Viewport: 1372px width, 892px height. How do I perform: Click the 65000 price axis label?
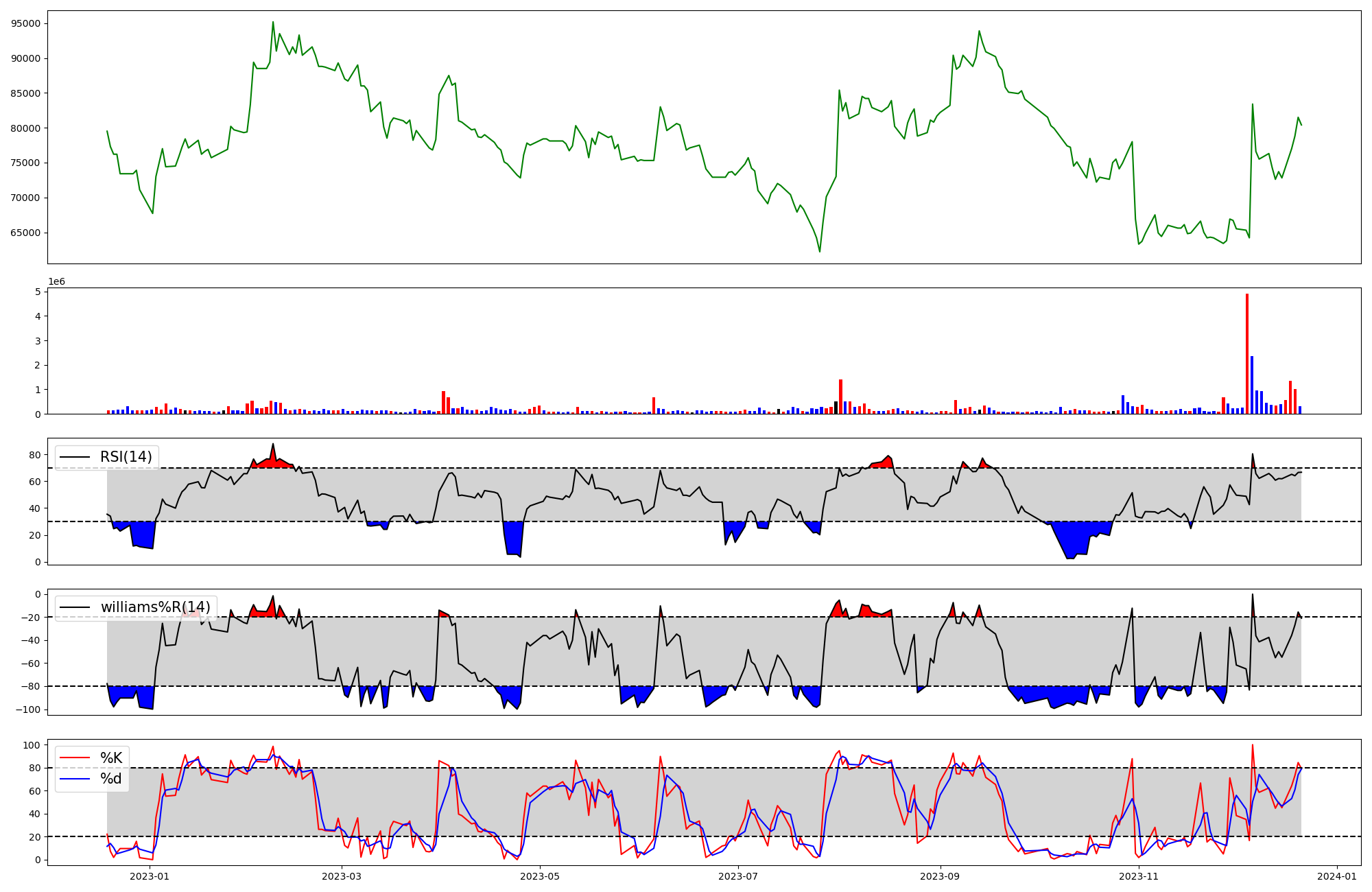click(25, 233)
